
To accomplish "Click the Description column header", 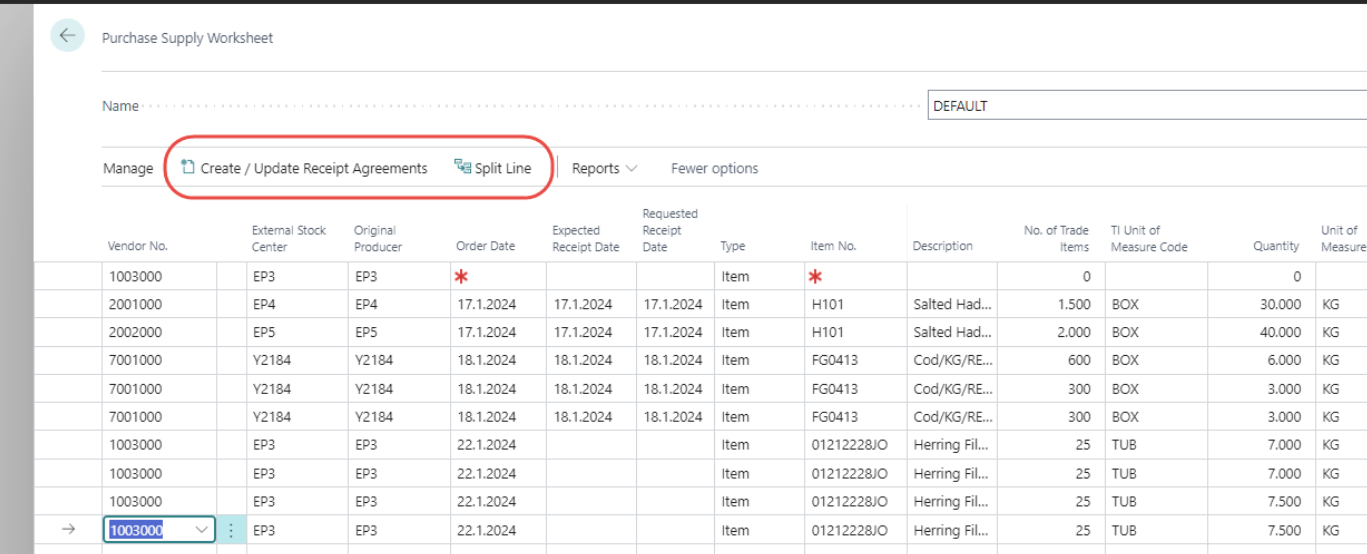I will coord(942,246).
